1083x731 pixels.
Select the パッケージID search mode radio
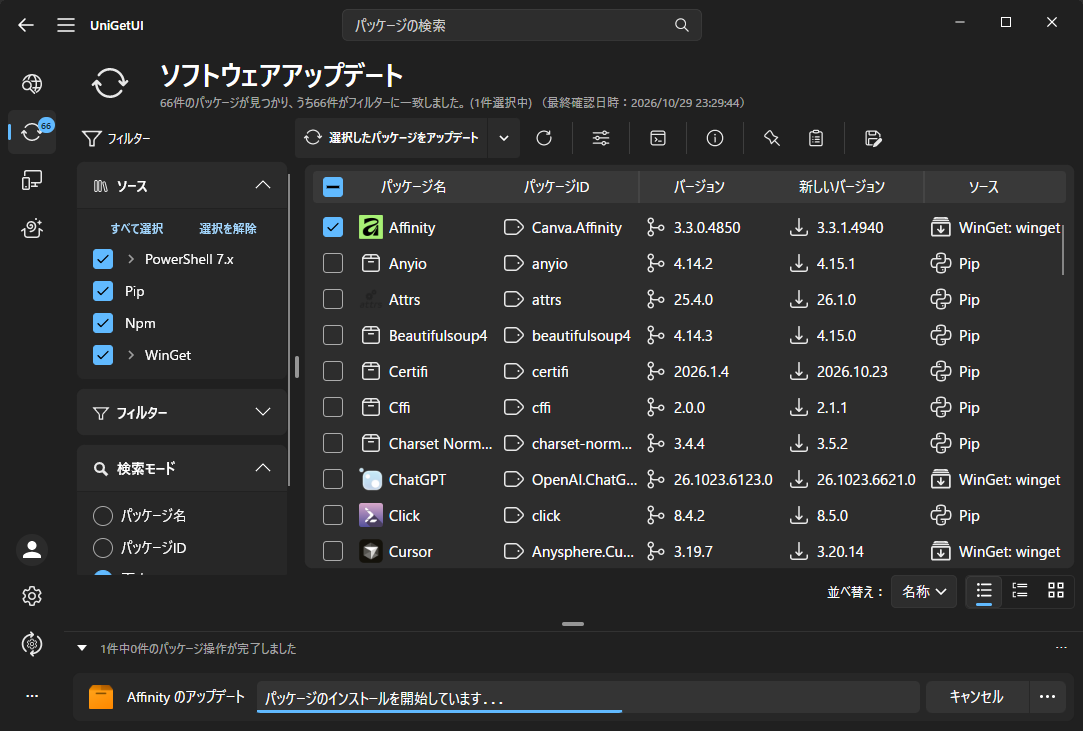103,547
